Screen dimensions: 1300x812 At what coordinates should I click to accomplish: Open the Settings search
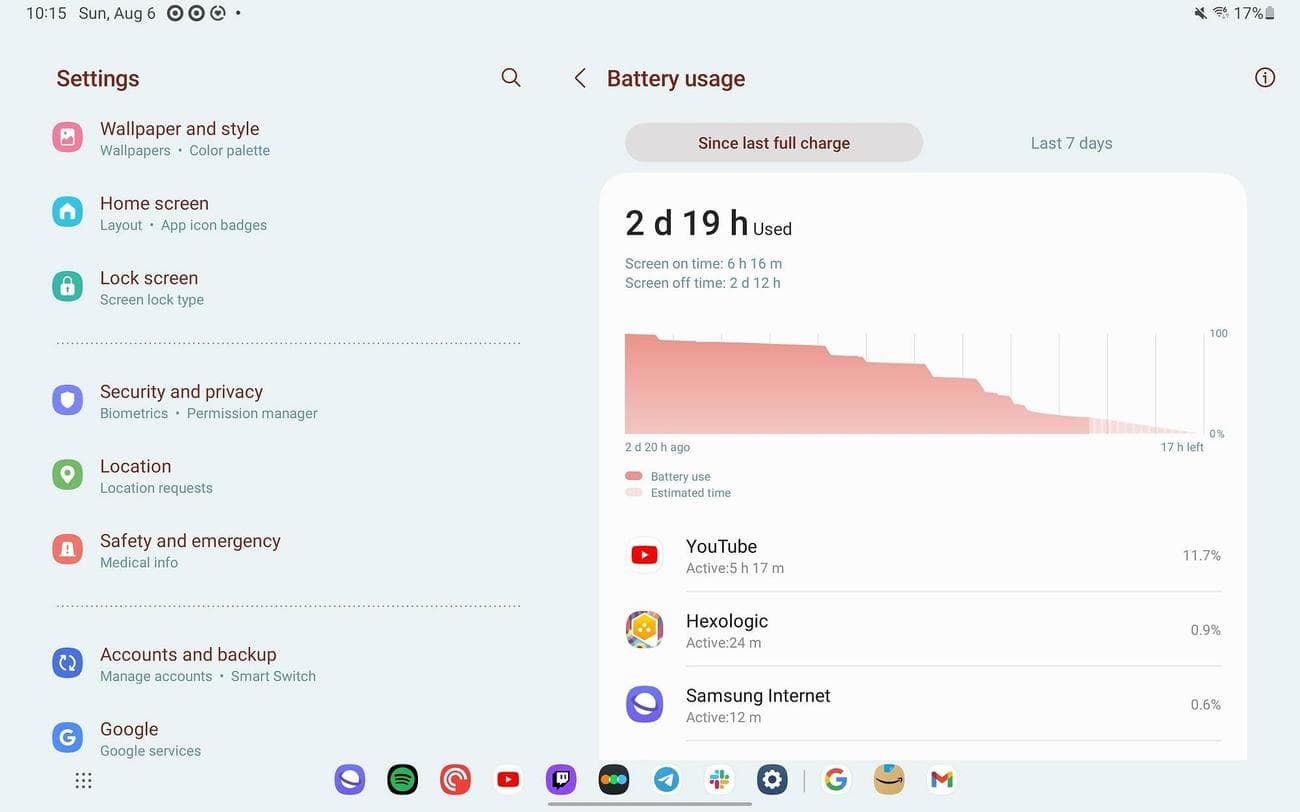(510, 77)
